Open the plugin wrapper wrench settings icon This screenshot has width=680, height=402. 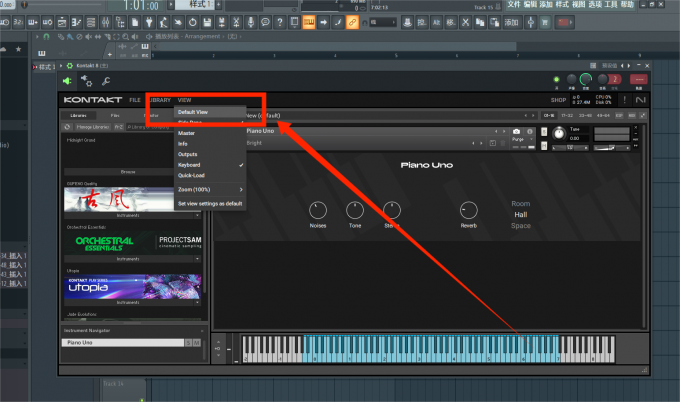coord(106,81)
